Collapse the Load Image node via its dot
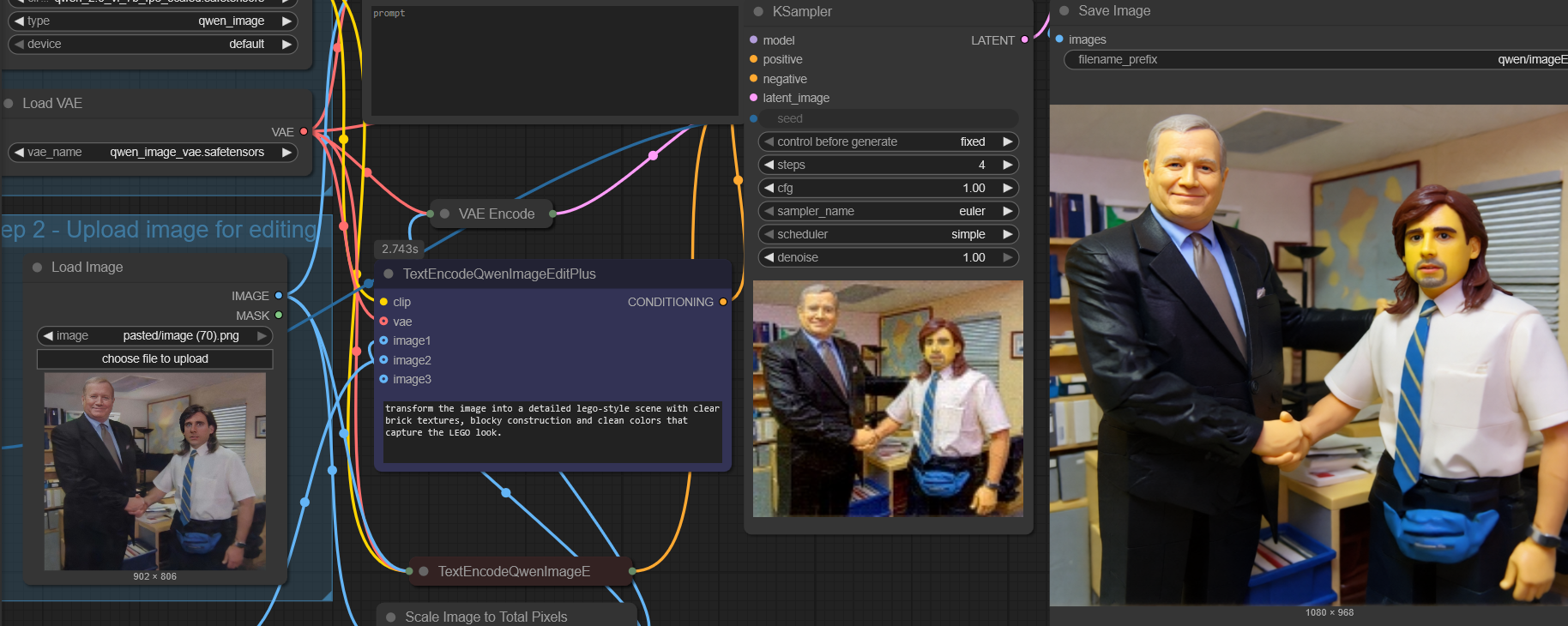Screen dimensions: 1568x626 point(37,268)
